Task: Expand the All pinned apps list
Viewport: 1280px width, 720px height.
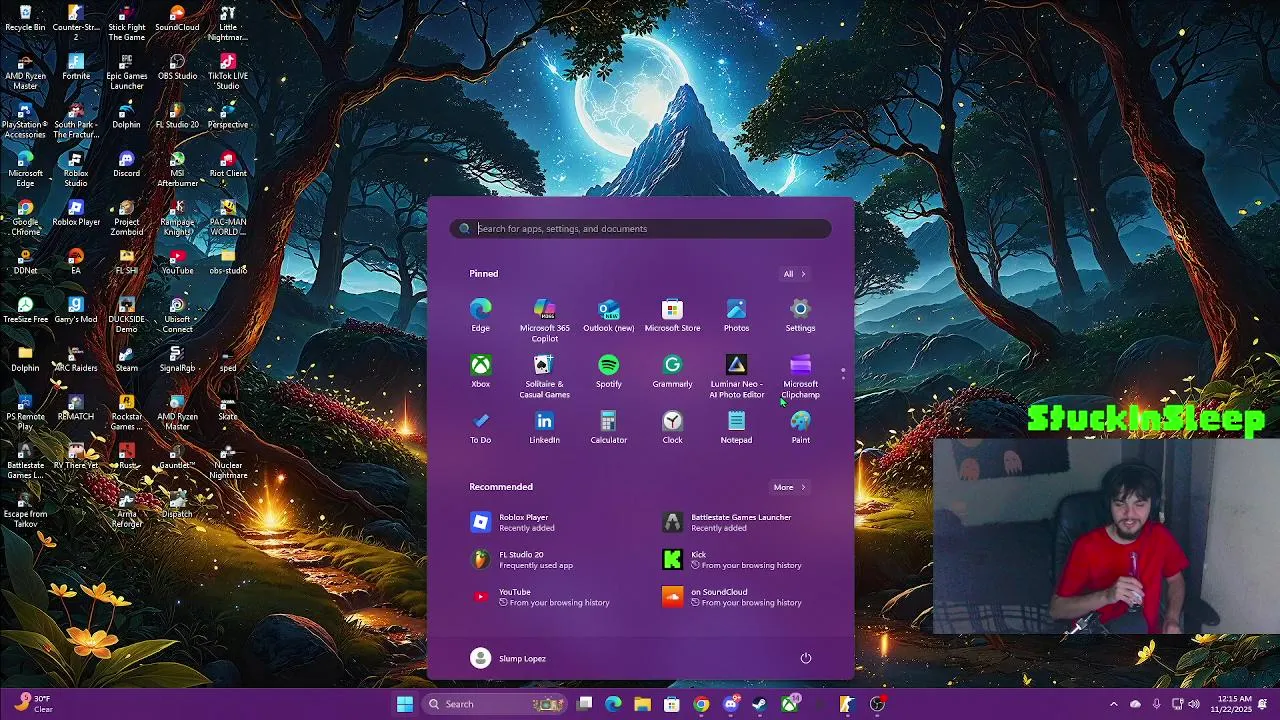Action: (x=794, y=274)
